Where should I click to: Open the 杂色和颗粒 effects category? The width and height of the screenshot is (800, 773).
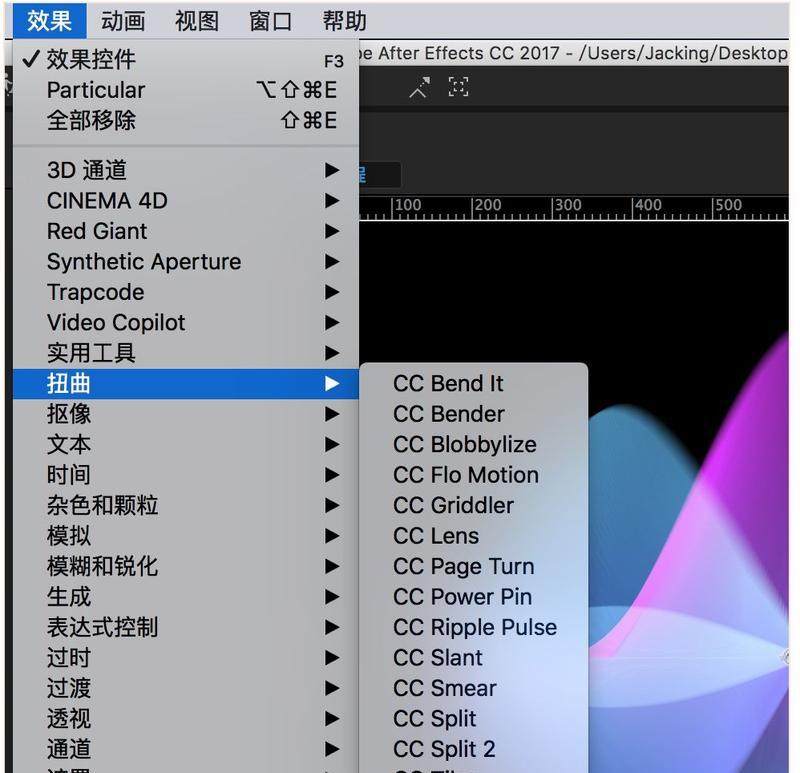pos(186,506)
